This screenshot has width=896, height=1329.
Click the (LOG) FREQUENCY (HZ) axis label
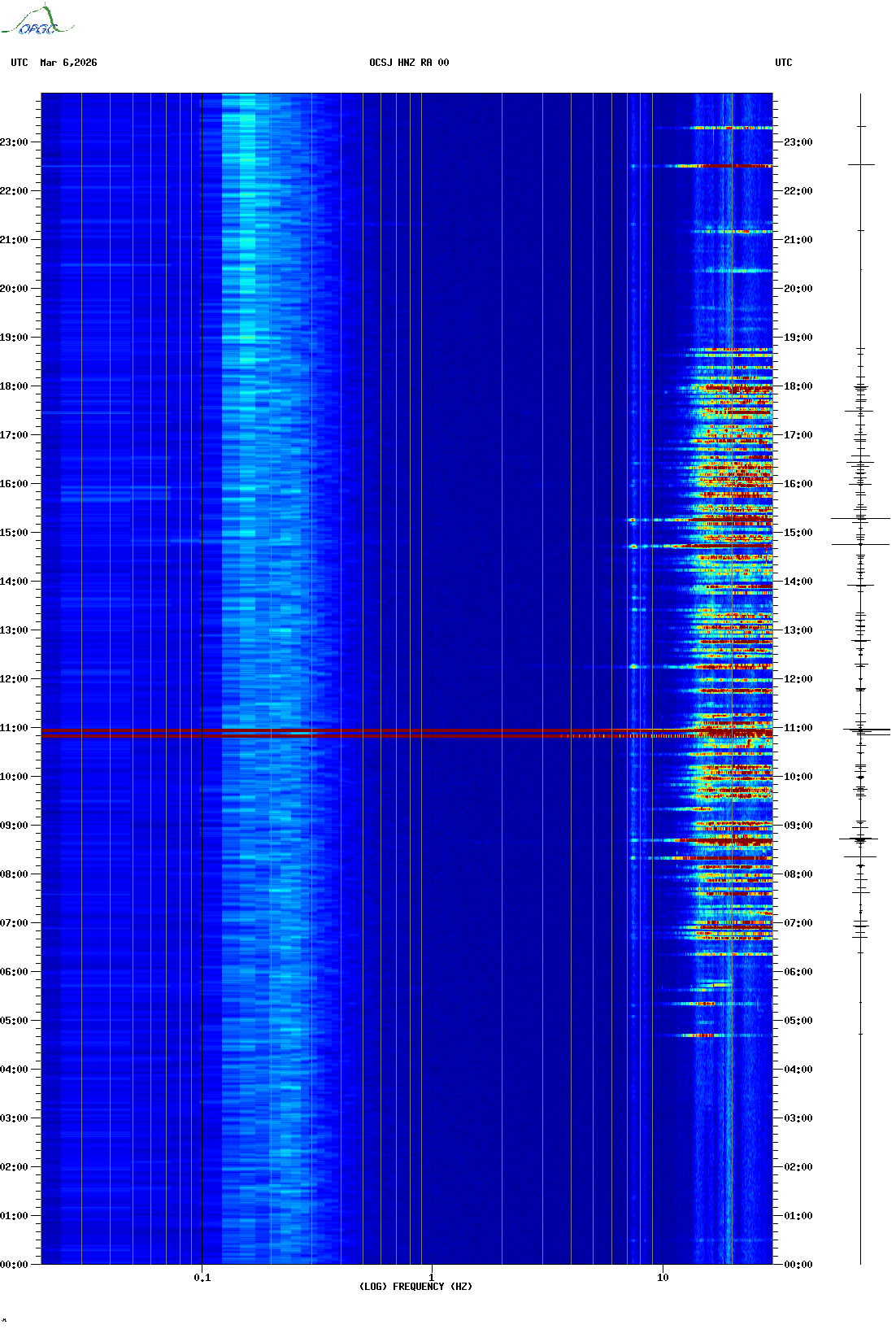[x=415, y=1286]
